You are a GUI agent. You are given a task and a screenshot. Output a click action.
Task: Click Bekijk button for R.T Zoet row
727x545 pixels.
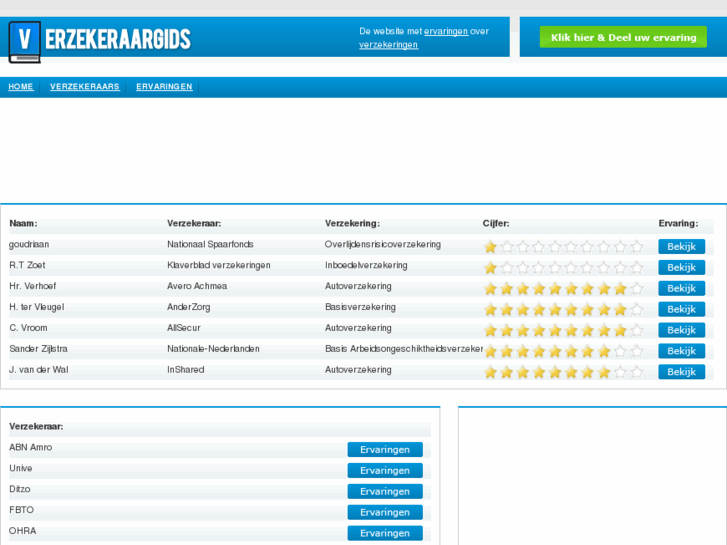pos(682,268)
